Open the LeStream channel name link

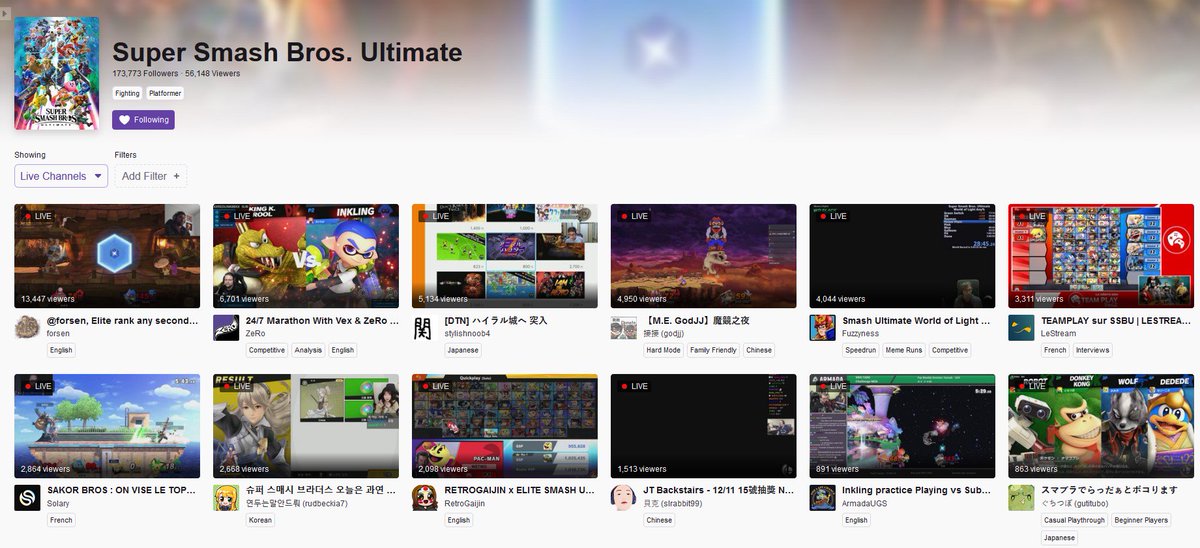(x=1058, y=333)
